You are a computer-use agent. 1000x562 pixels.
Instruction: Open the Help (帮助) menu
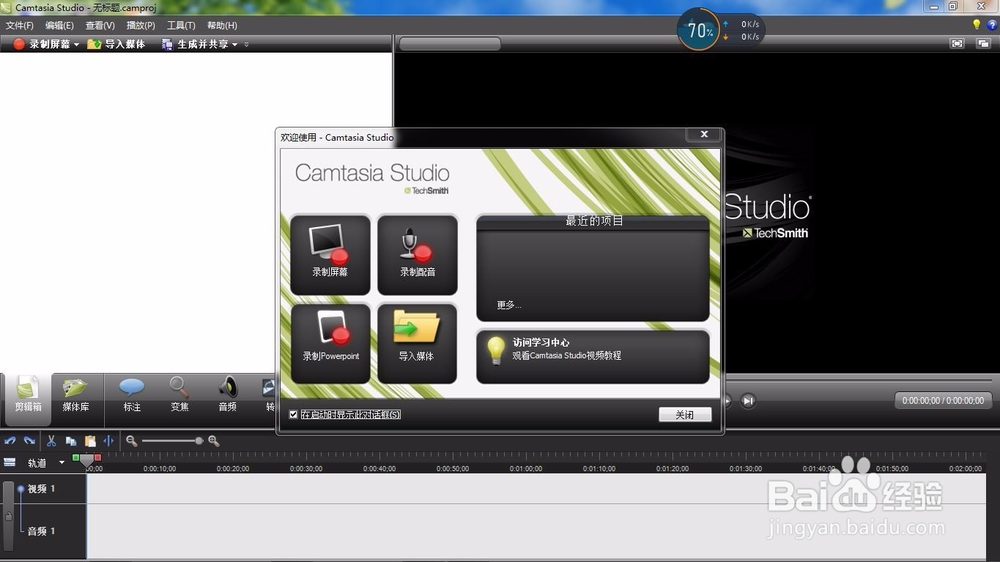222,26
